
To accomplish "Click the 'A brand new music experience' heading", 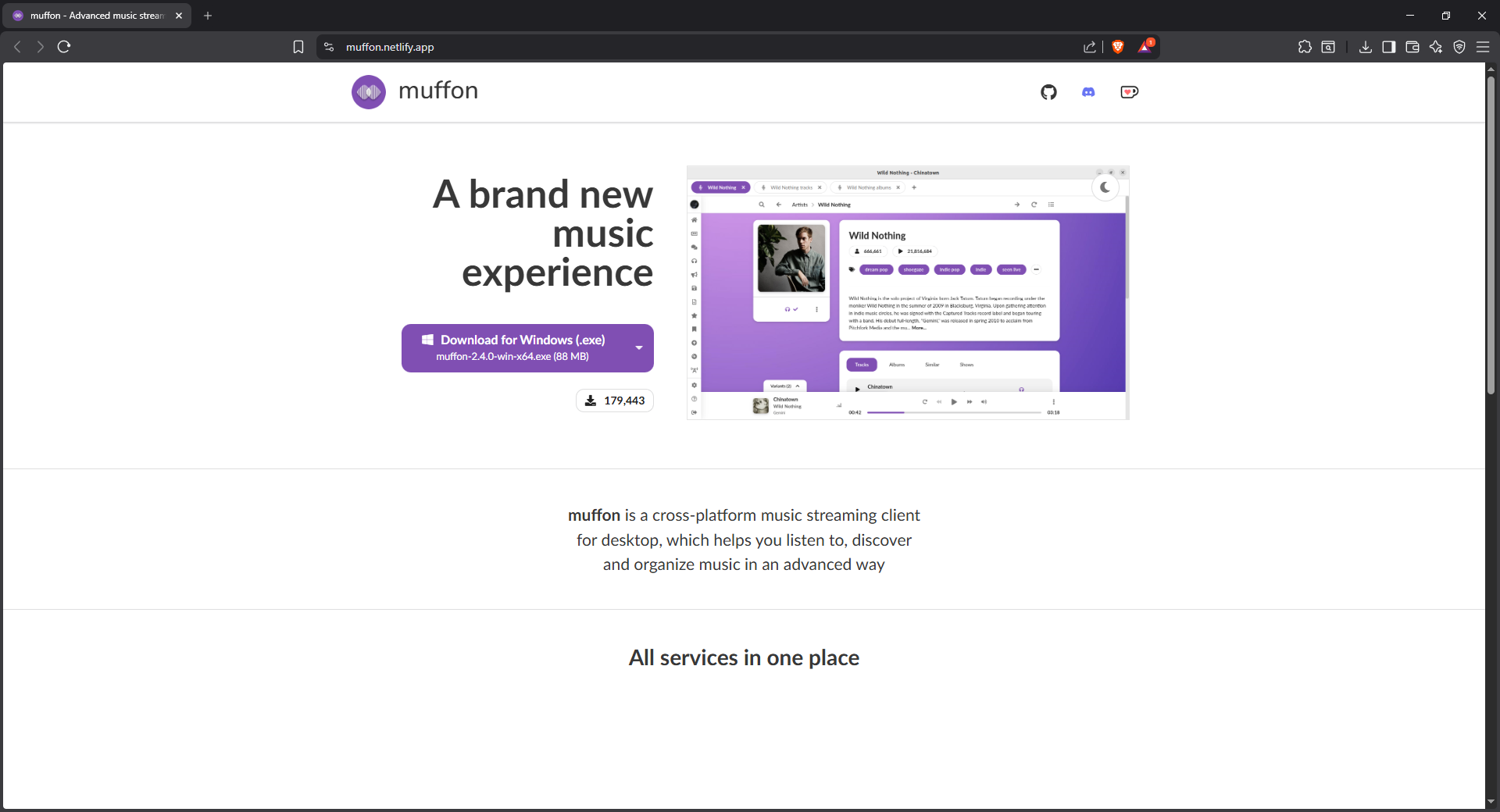I will coord(543,233).
